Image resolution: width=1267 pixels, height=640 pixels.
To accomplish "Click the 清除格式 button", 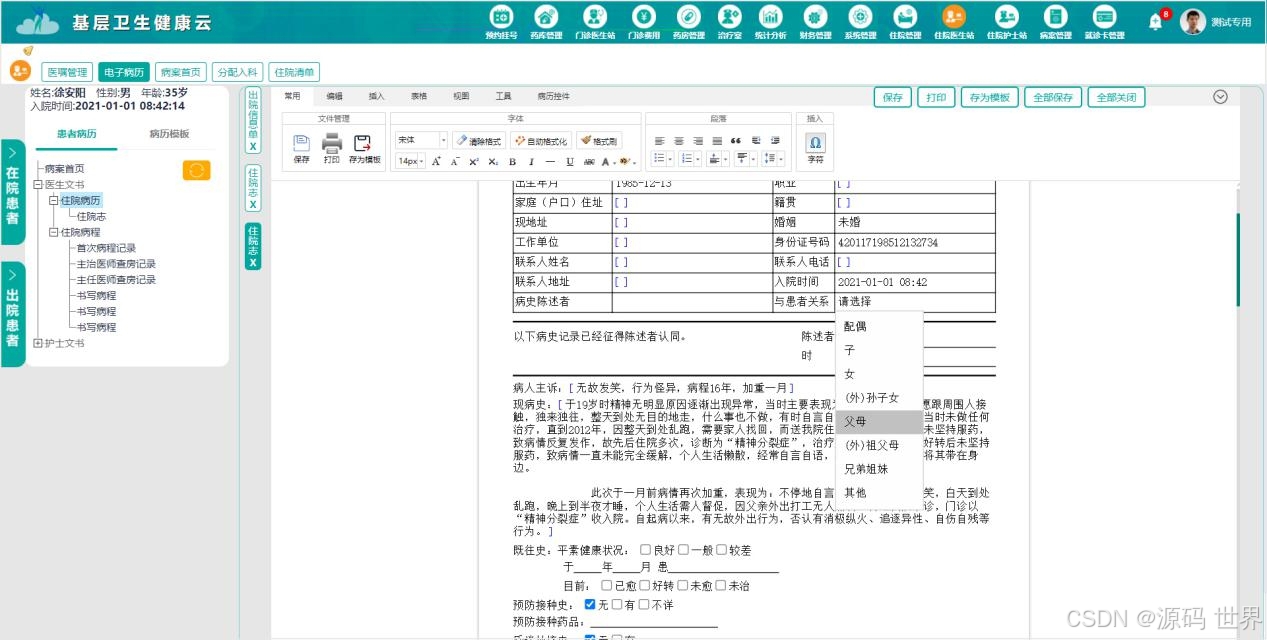I will [479, 141].
